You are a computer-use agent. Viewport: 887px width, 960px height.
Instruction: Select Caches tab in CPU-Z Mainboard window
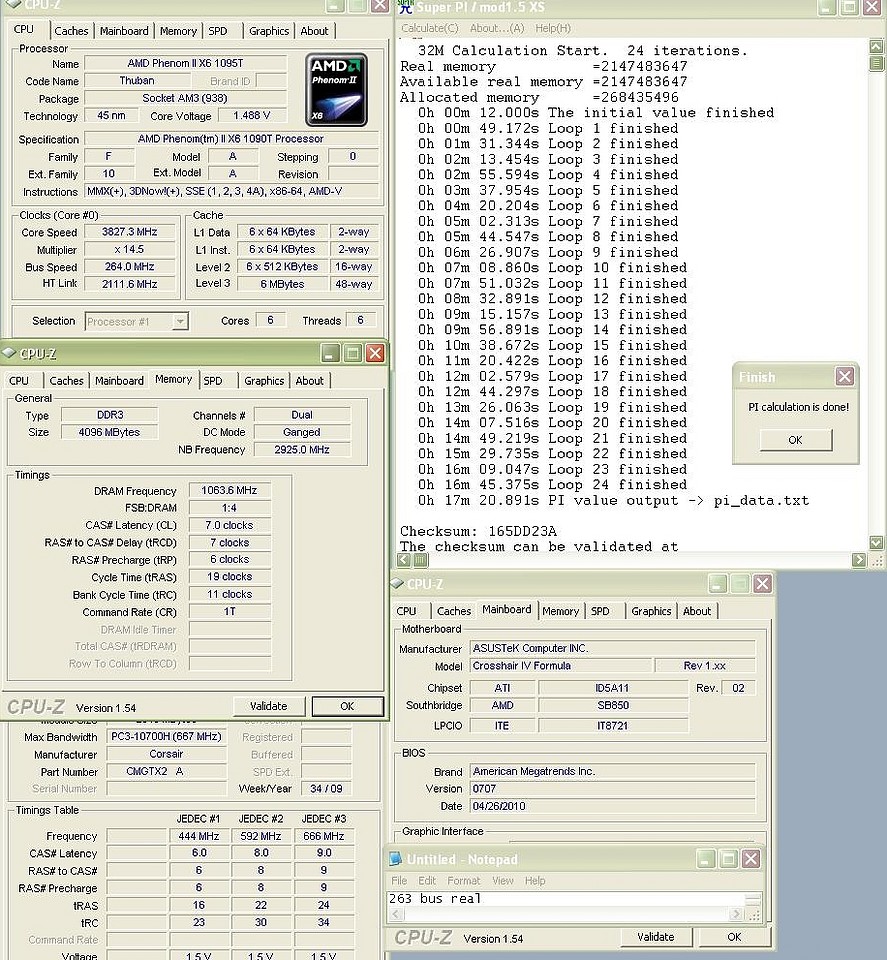(x=454, y=611)
